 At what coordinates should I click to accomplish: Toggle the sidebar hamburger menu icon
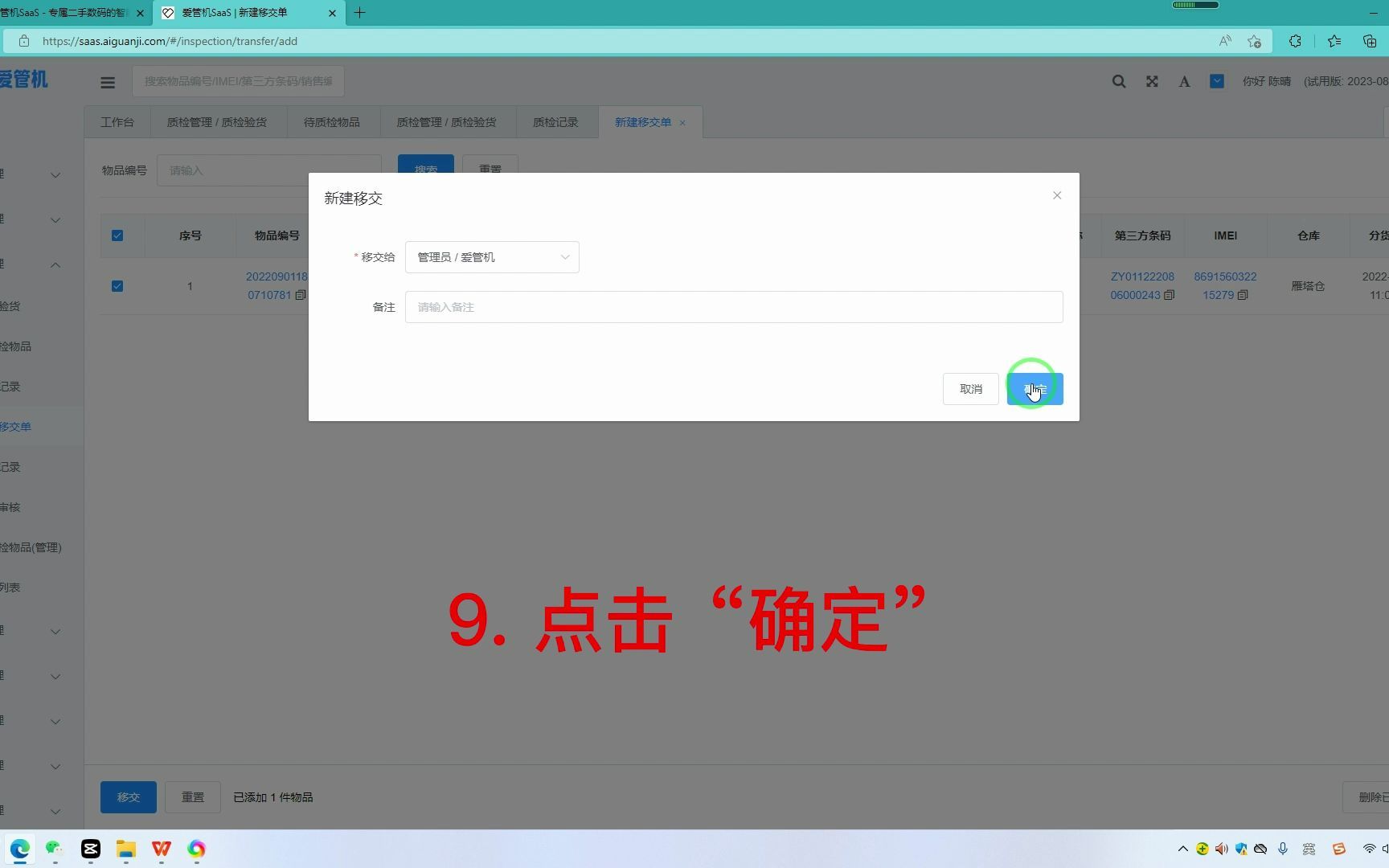pos(108,82)
